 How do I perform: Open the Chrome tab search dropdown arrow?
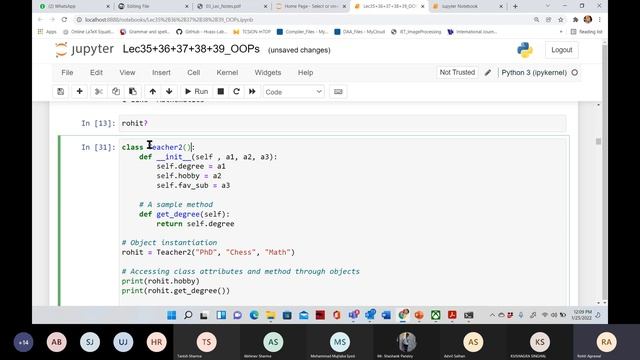[548, 6]
